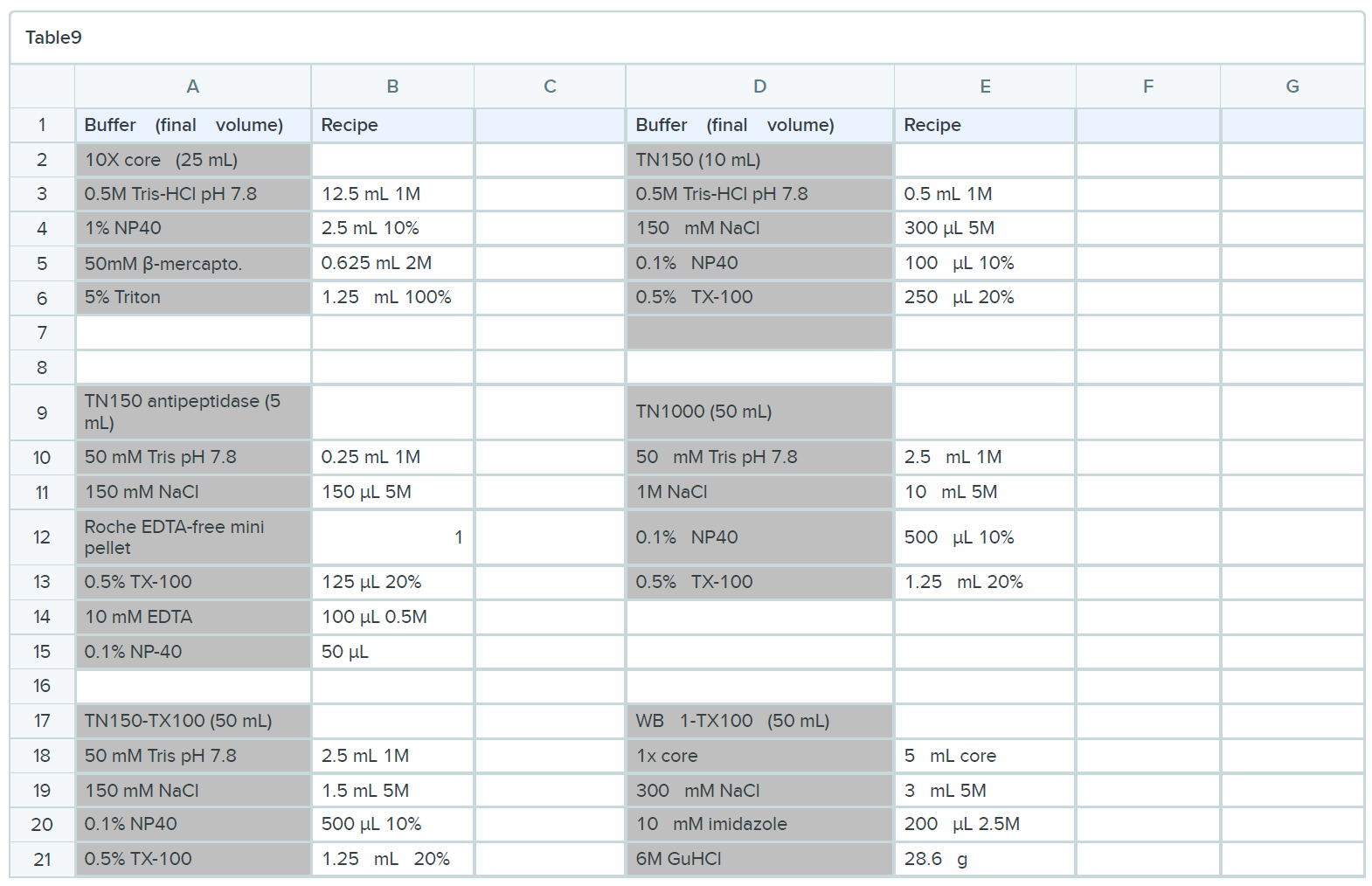The height and width of the screenshot is (886, 1372).
Task: Select the 'TN1000 (50 mL)' cell
Action: pos(759,412)
